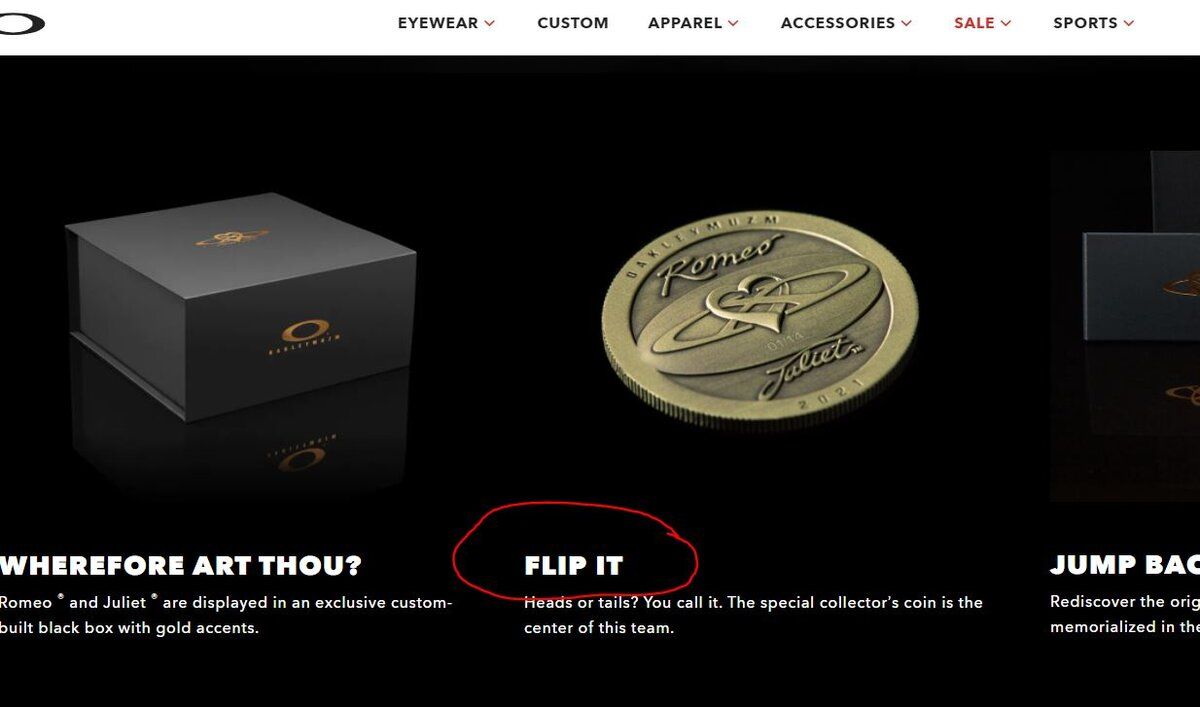Go to the red Sale menu
Image resolution: width=1200 pixels, height=707 pixels.
974,23
